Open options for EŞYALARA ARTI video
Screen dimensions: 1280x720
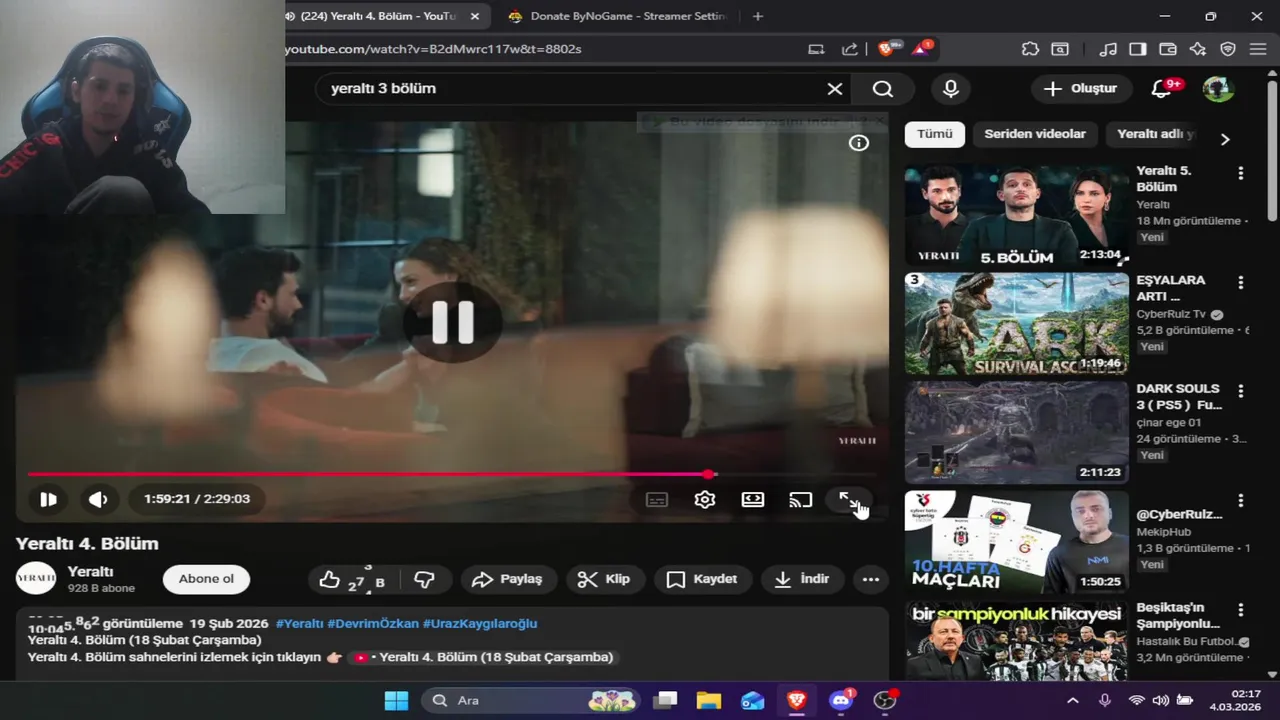[1241, 283]
